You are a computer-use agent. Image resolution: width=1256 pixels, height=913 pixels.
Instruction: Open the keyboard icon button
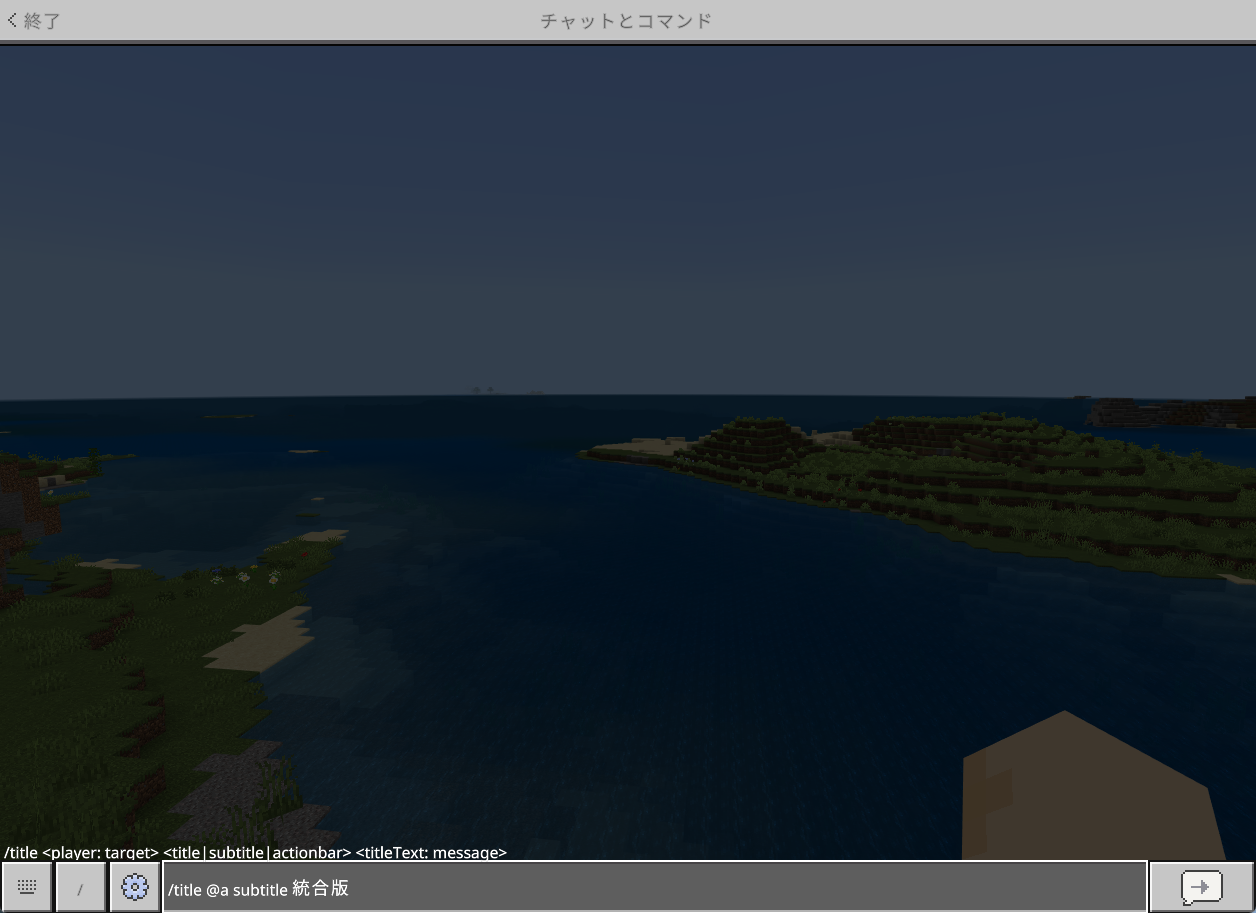[27, 887]
